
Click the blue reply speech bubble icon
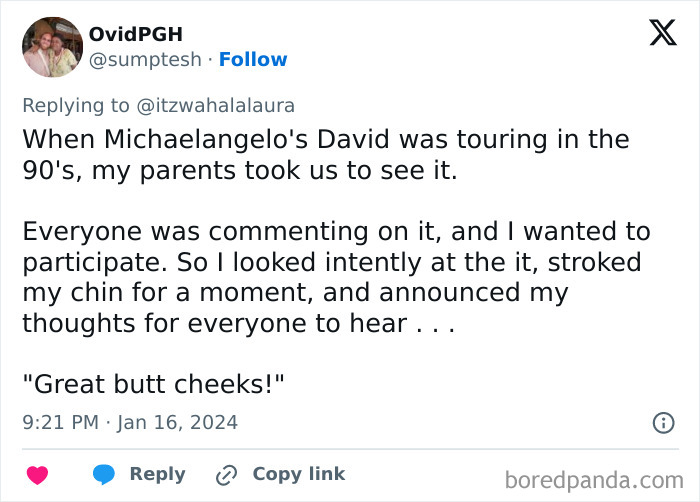pos(104,475)
